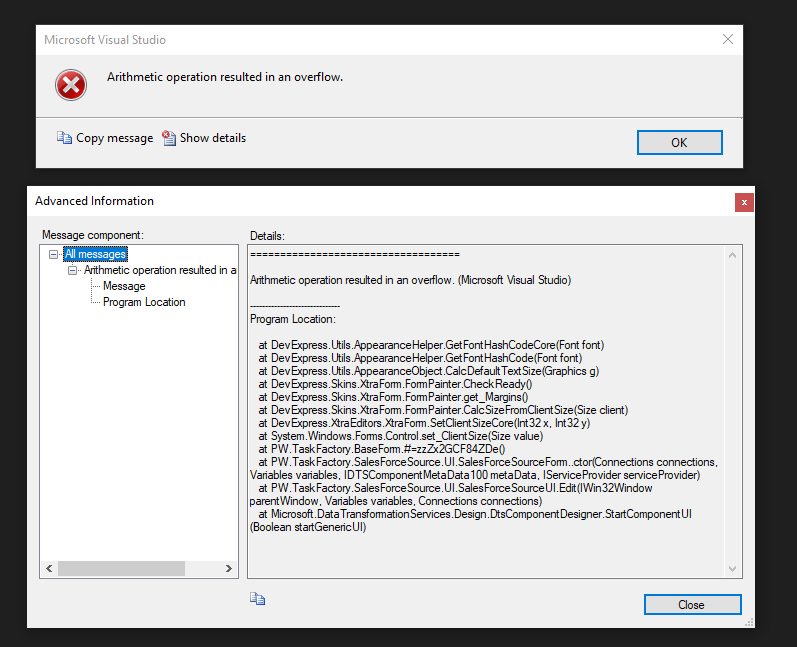Screen dimensions: 797x647
Task: Click the tree's horizontal scrollbar thumb
Action: (x=121, y=568)
